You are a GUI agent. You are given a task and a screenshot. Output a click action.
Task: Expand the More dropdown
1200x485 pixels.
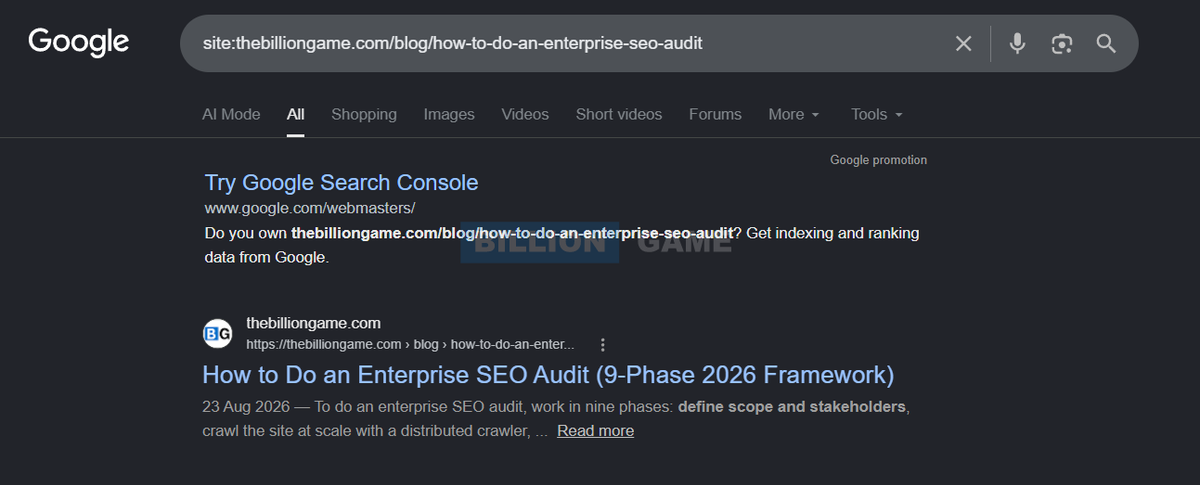(794, 114)
